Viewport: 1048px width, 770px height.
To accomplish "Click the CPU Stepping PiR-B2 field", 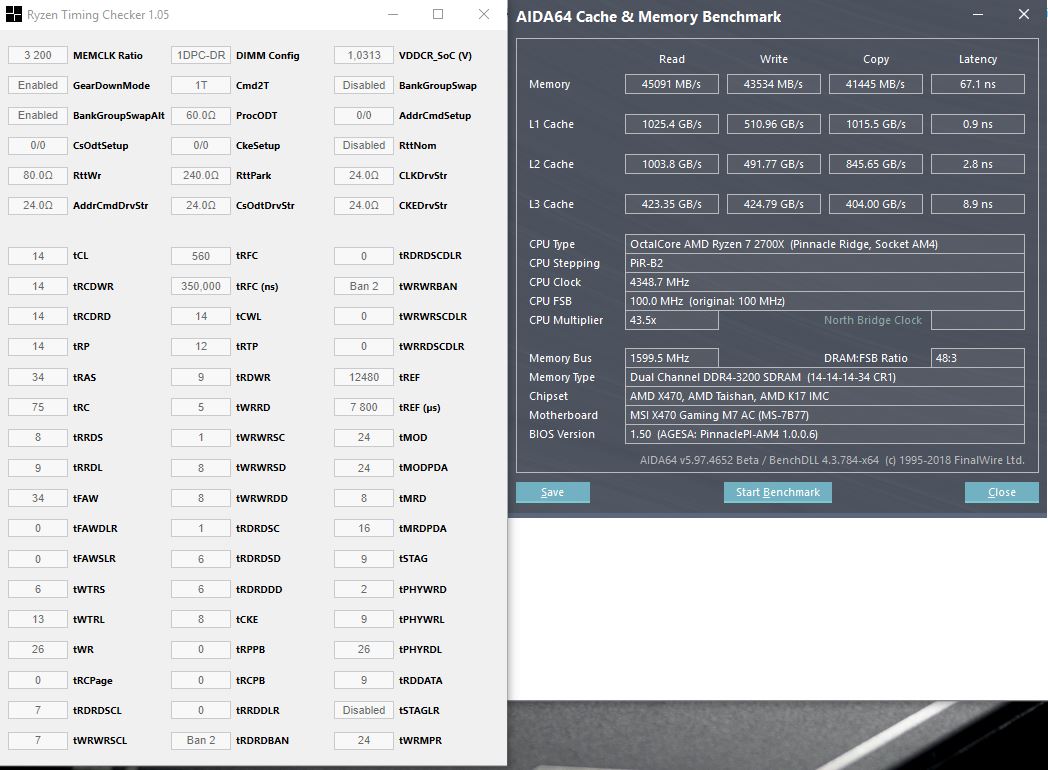I will click(825, 263).
